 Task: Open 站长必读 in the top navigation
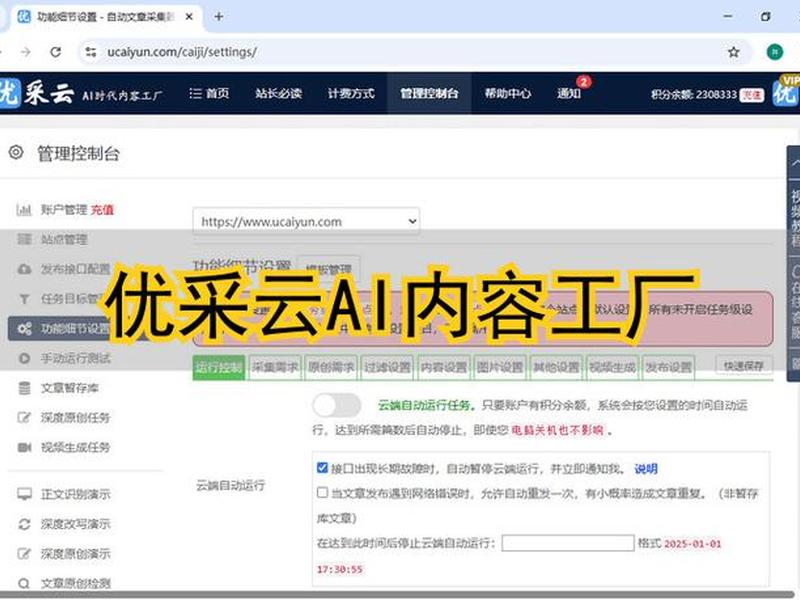click(279, 93)
